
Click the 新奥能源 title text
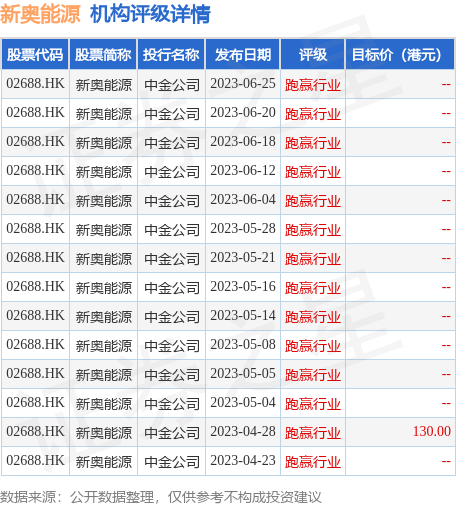(x=40, y=14)
